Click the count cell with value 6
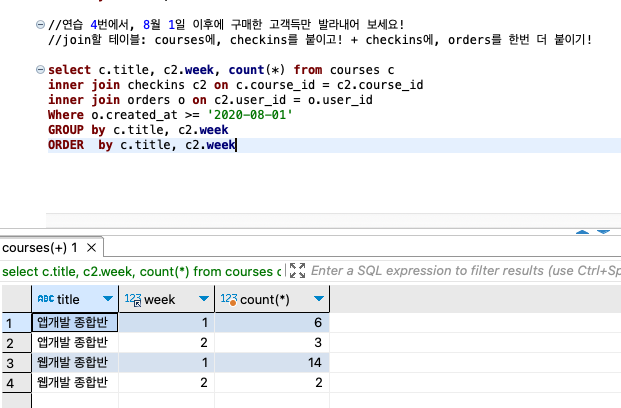This screenshot has height=408, width=621. [272, 322]
